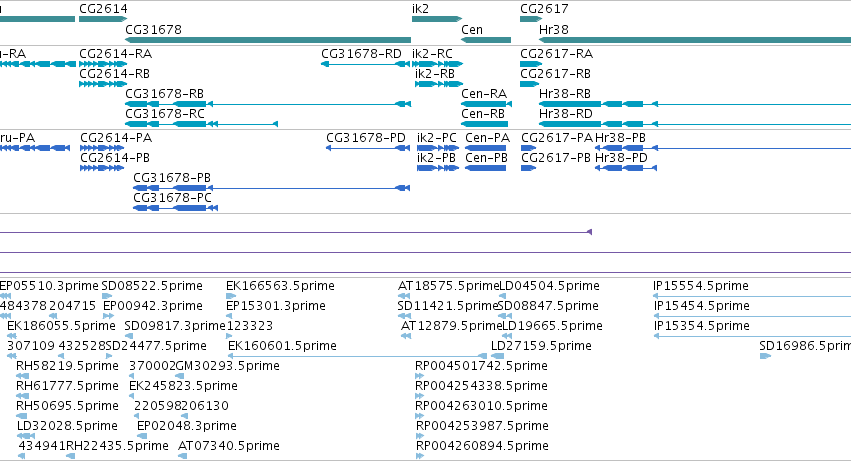Select the arrowhead on the purple line

[x=589, y=232]
